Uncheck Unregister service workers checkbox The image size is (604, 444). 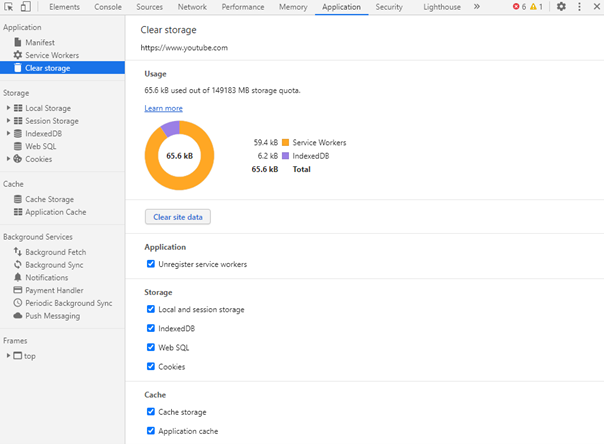[x=151, y=264]
